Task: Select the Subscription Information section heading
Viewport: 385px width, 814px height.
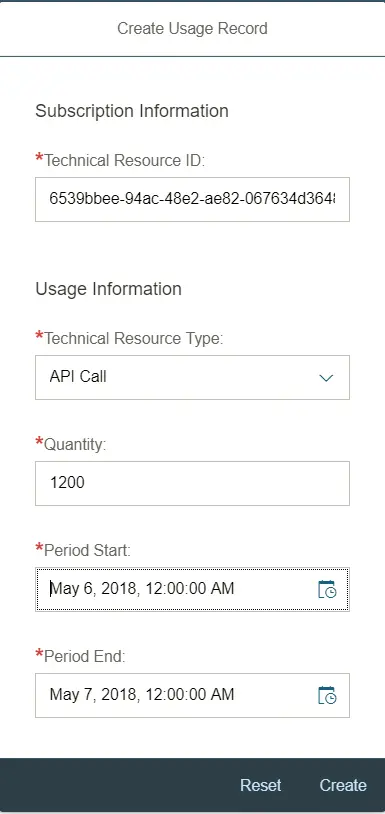Action: (132, 111)
